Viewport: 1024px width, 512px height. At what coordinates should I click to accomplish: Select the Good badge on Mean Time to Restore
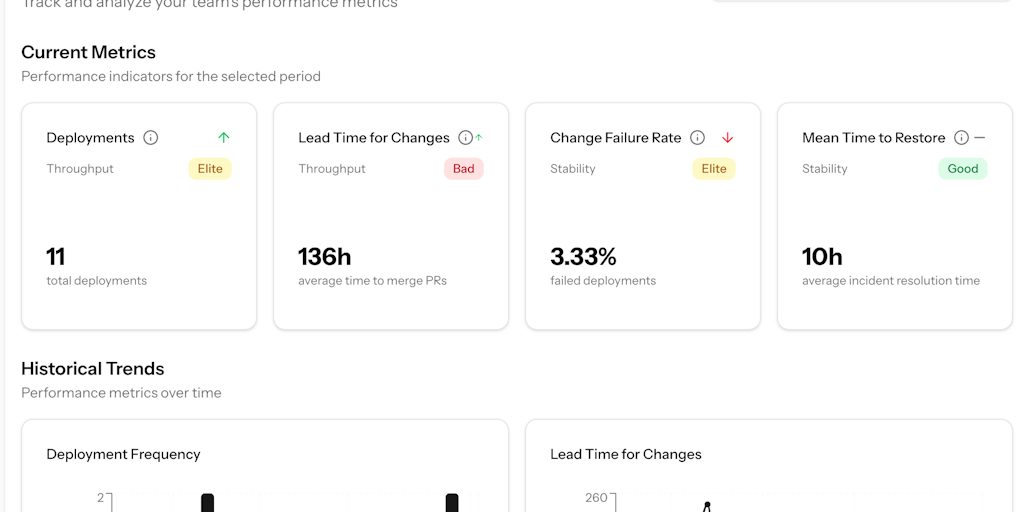click(x=962, y=169)
